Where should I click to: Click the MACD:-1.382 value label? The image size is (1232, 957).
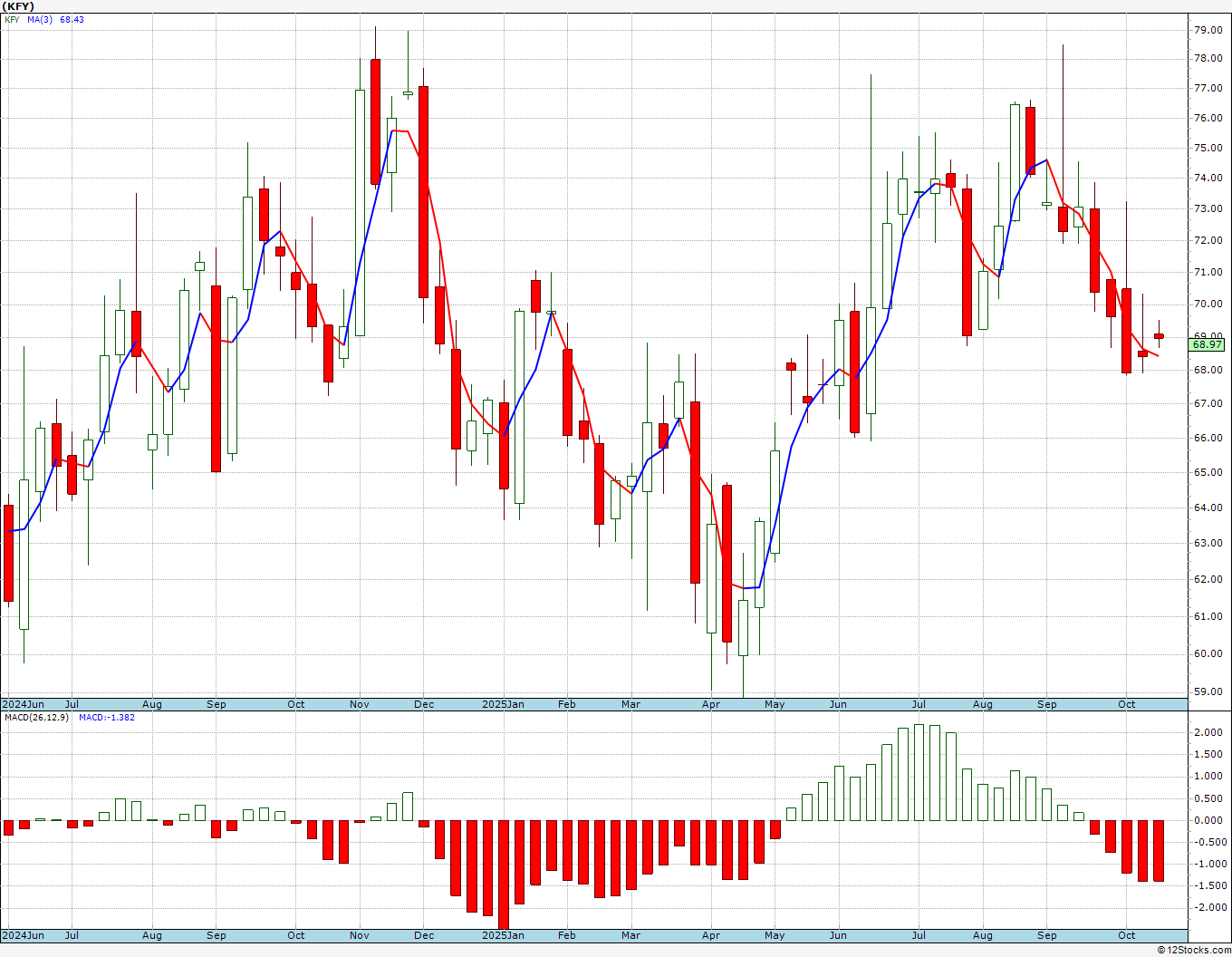[x=106, y=717]
